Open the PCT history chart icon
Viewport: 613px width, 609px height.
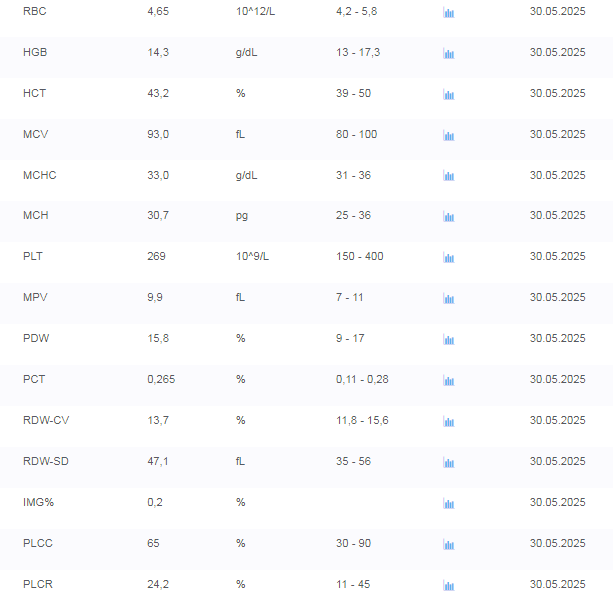[x=449, y=380]
